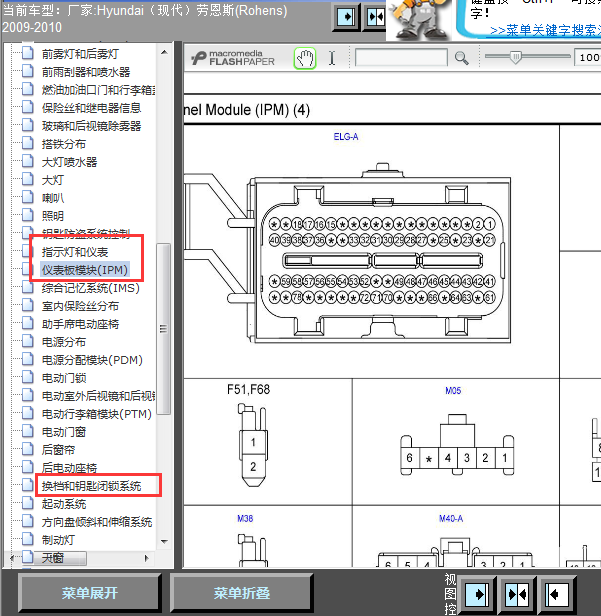Viewport: 601px width, 616px height.
Task: Open 照明 tree item
Action: tap(53, 216)
